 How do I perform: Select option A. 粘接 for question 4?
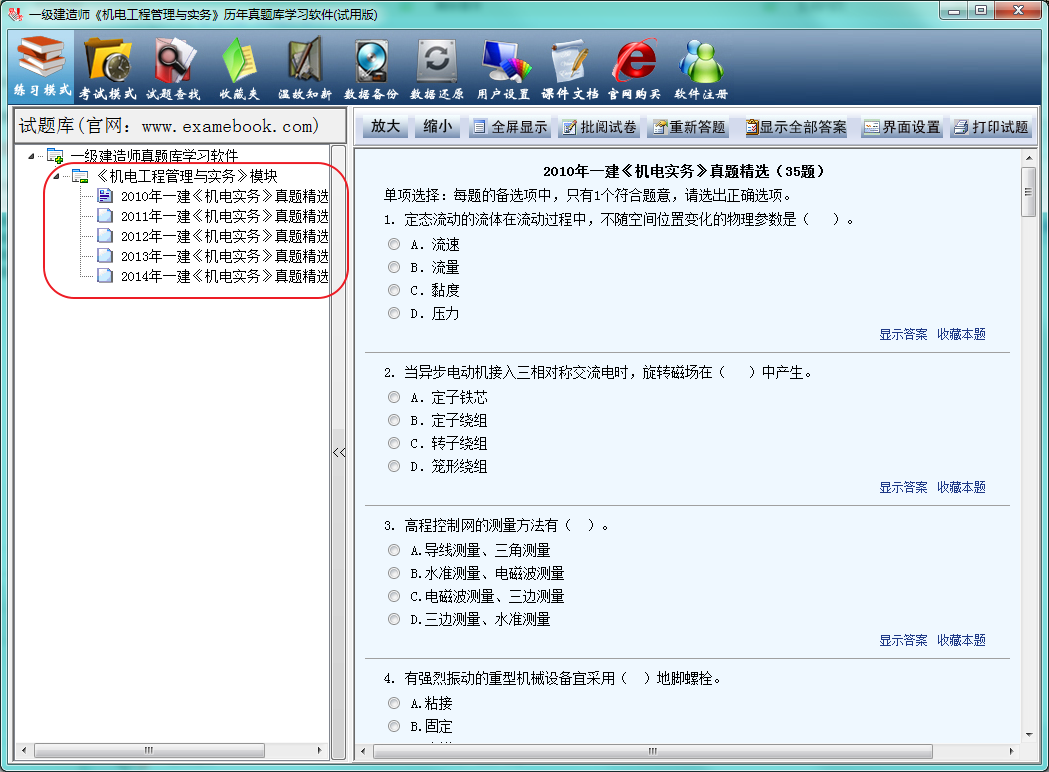[394, 703]
